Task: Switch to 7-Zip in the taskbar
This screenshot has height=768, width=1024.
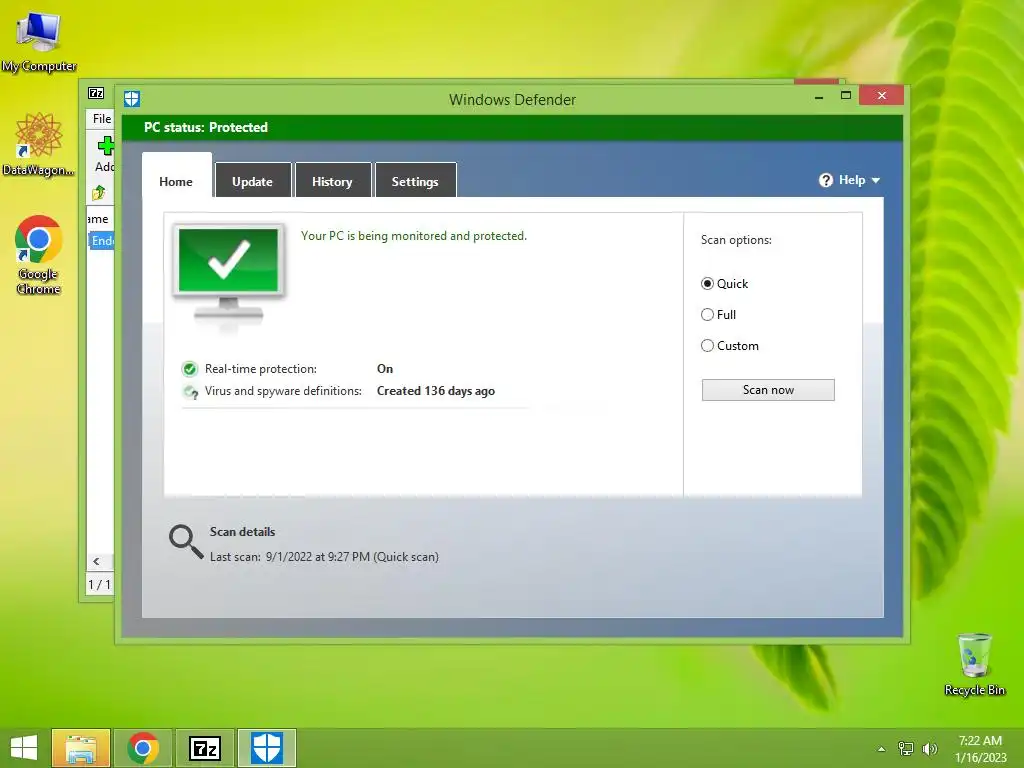Action: pyautogui.click(x=205, y=748)
